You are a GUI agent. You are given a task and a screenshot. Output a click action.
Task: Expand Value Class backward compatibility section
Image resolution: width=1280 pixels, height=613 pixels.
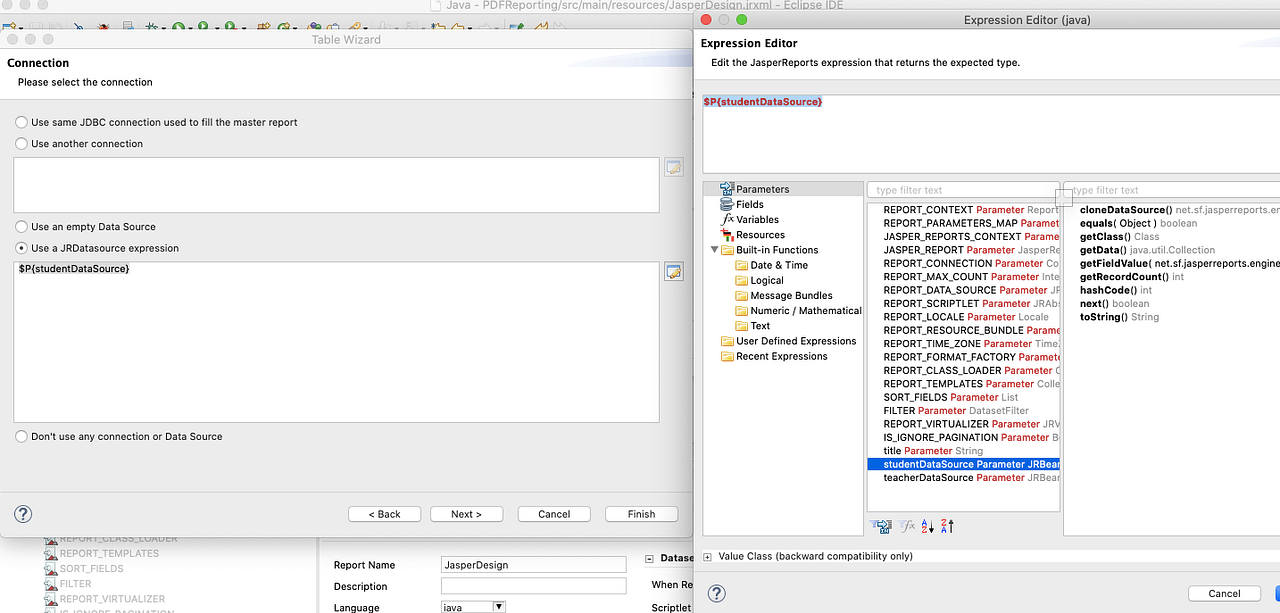point(708,556)
